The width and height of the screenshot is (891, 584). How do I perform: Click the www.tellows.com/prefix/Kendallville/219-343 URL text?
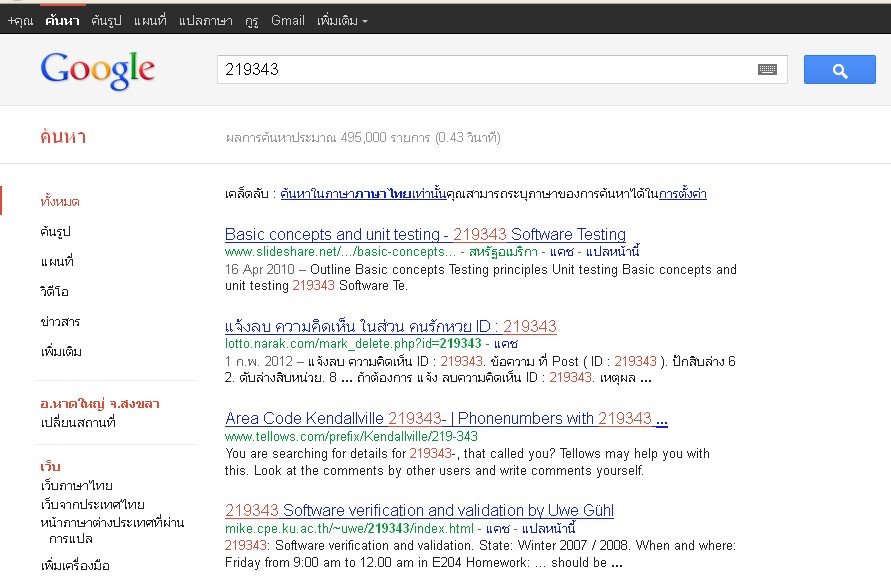[351, 436]
